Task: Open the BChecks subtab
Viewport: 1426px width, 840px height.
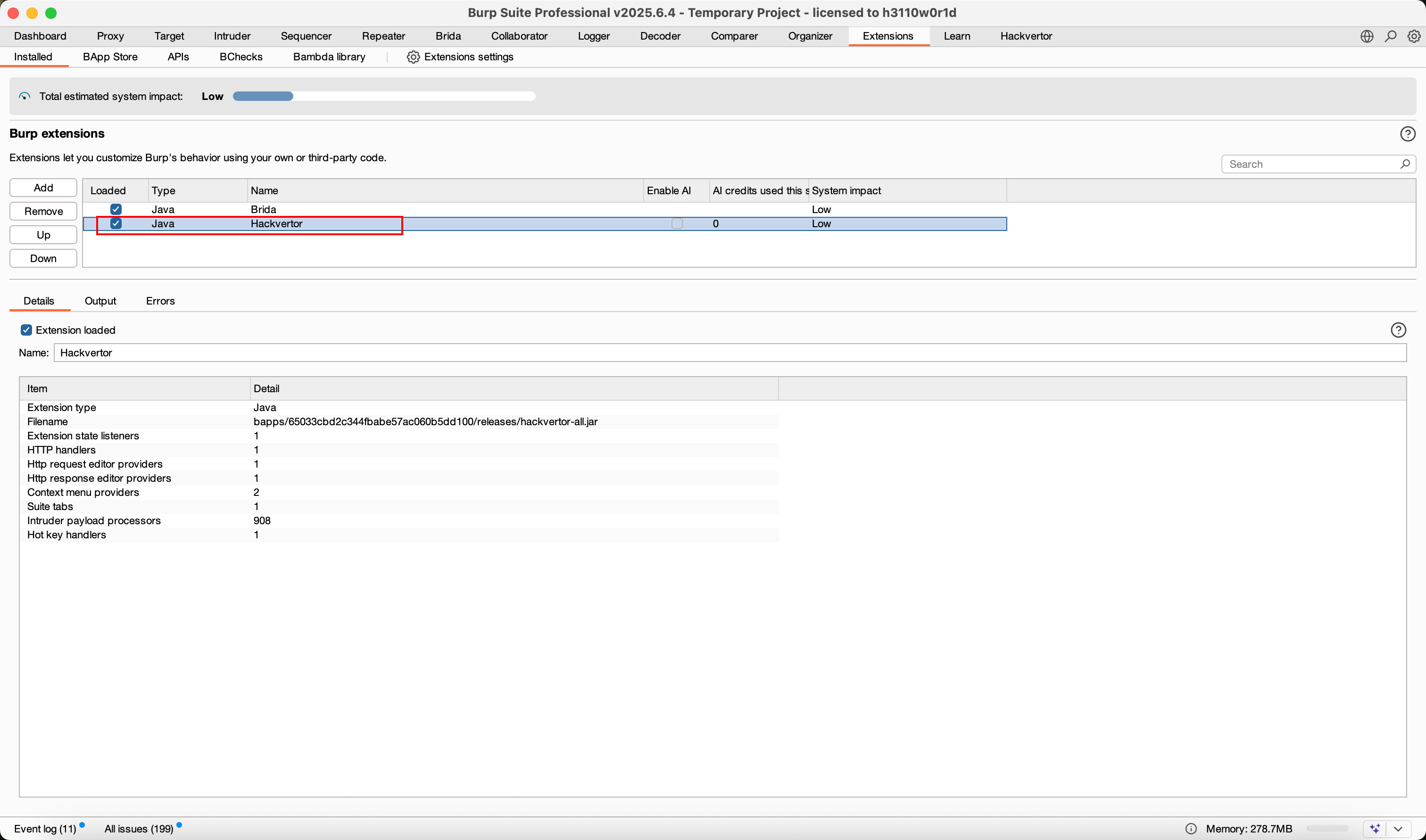Action: pyautogui.click(x=240, y=57)
